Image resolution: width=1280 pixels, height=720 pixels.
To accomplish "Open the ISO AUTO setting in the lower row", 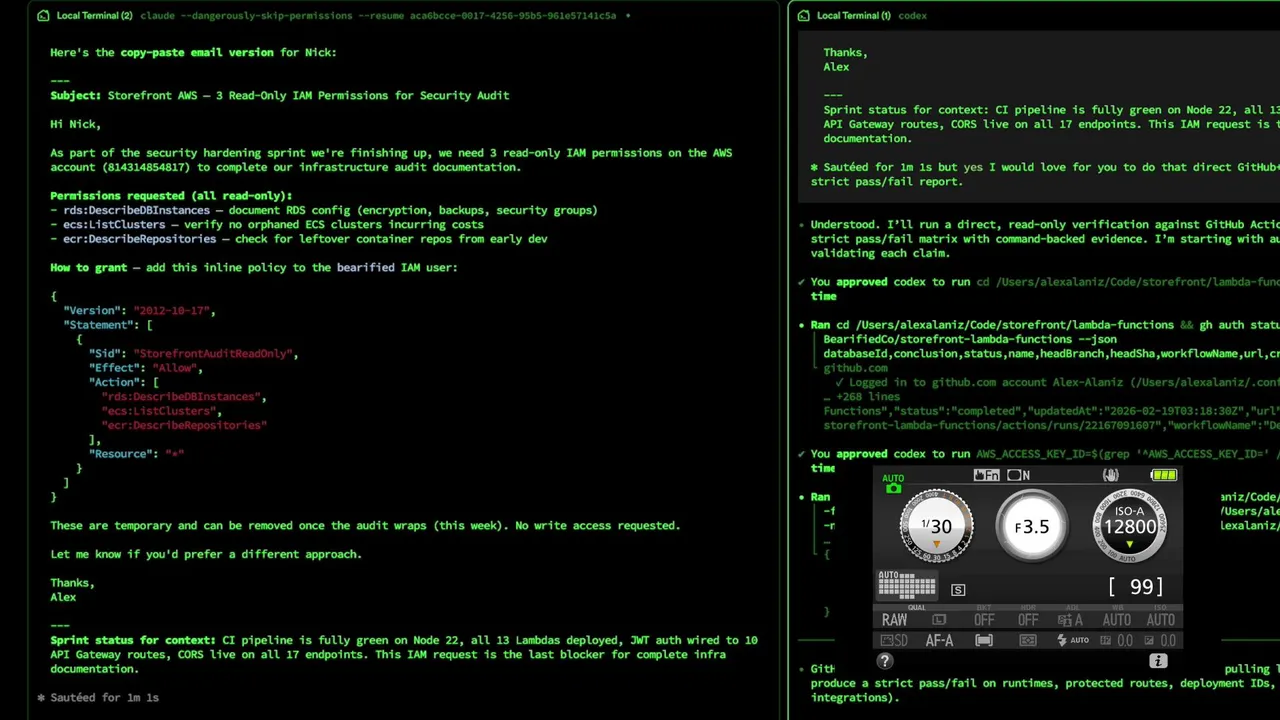I will 1160,620.
